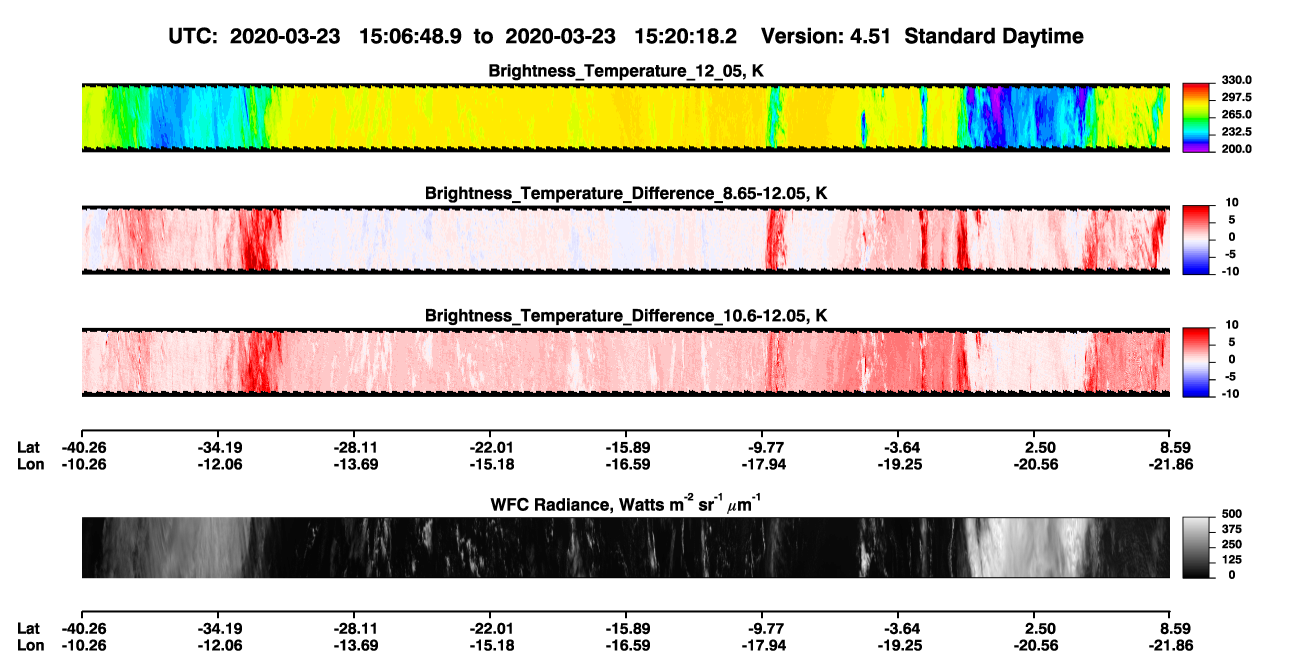Click the "Lon" row label under 10.6-12.05 panel
This screenshot has height=667, width=1300.
[30, 464]
